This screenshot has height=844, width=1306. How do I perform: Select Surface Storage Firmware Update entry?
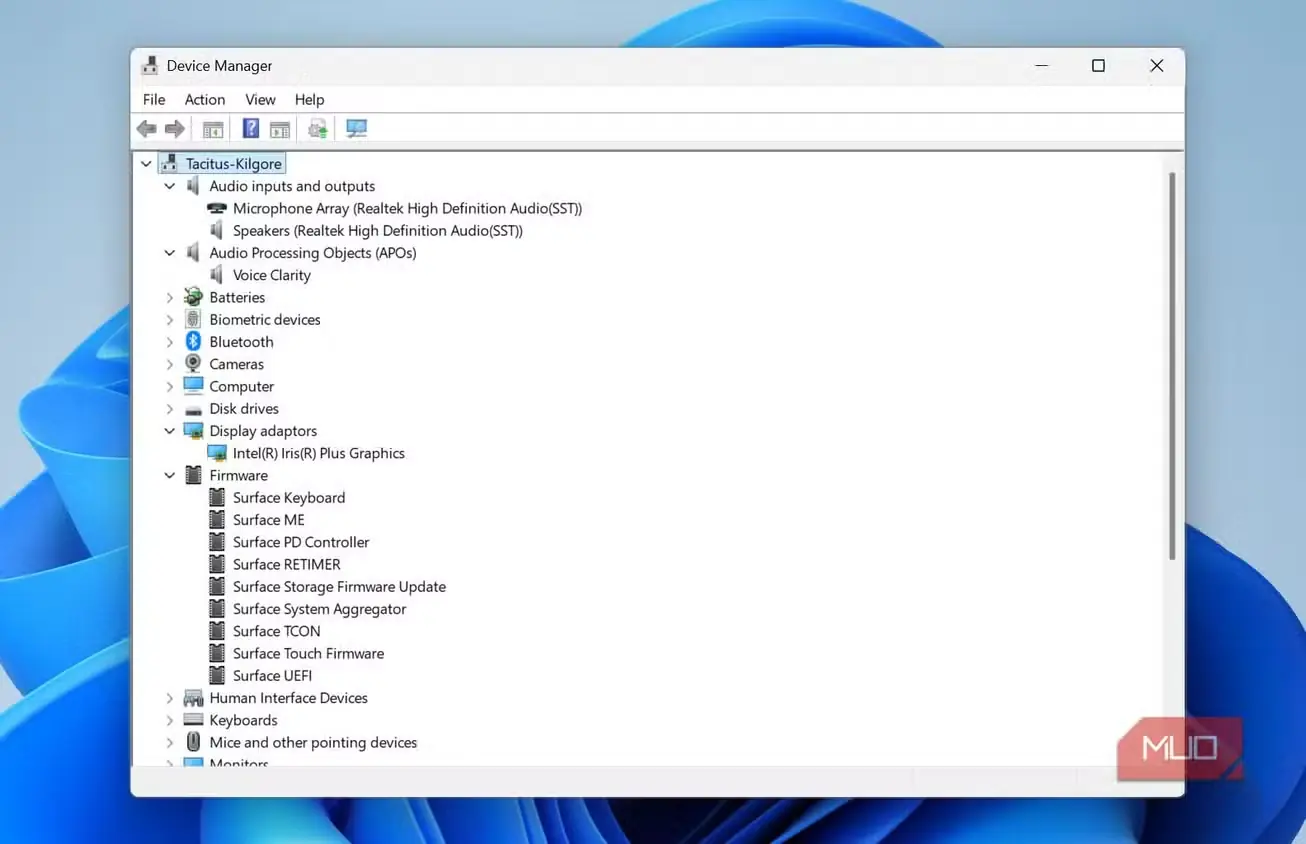pos(339,587)
